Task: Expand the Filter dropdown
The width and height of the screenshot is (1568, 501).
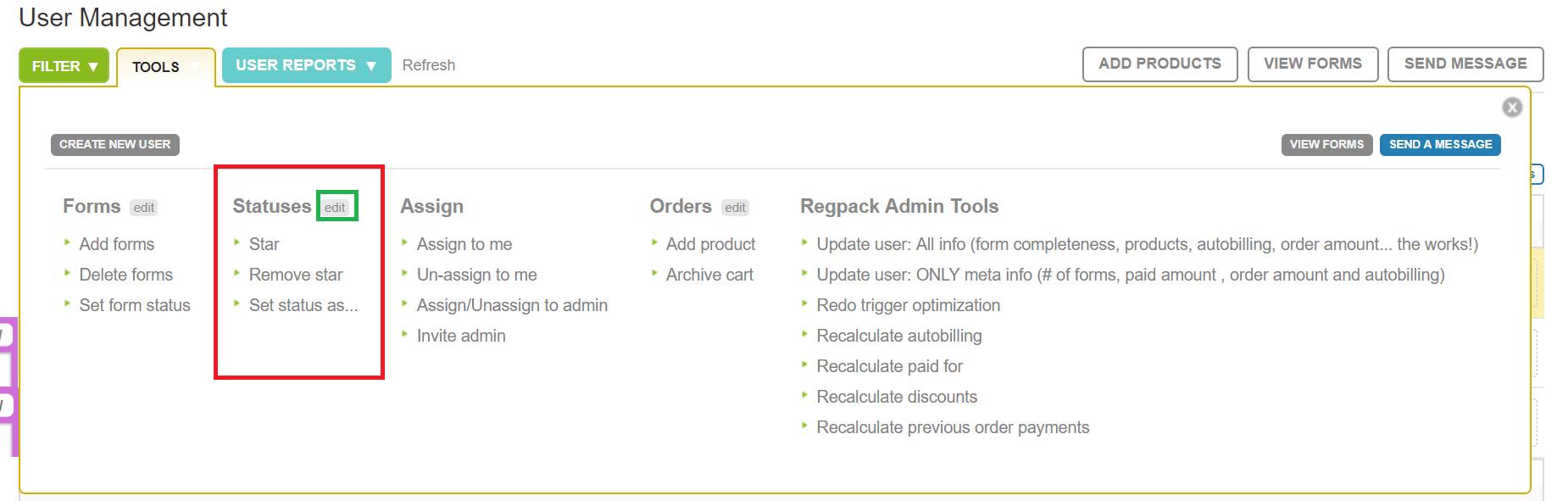Action: (64, 66)
